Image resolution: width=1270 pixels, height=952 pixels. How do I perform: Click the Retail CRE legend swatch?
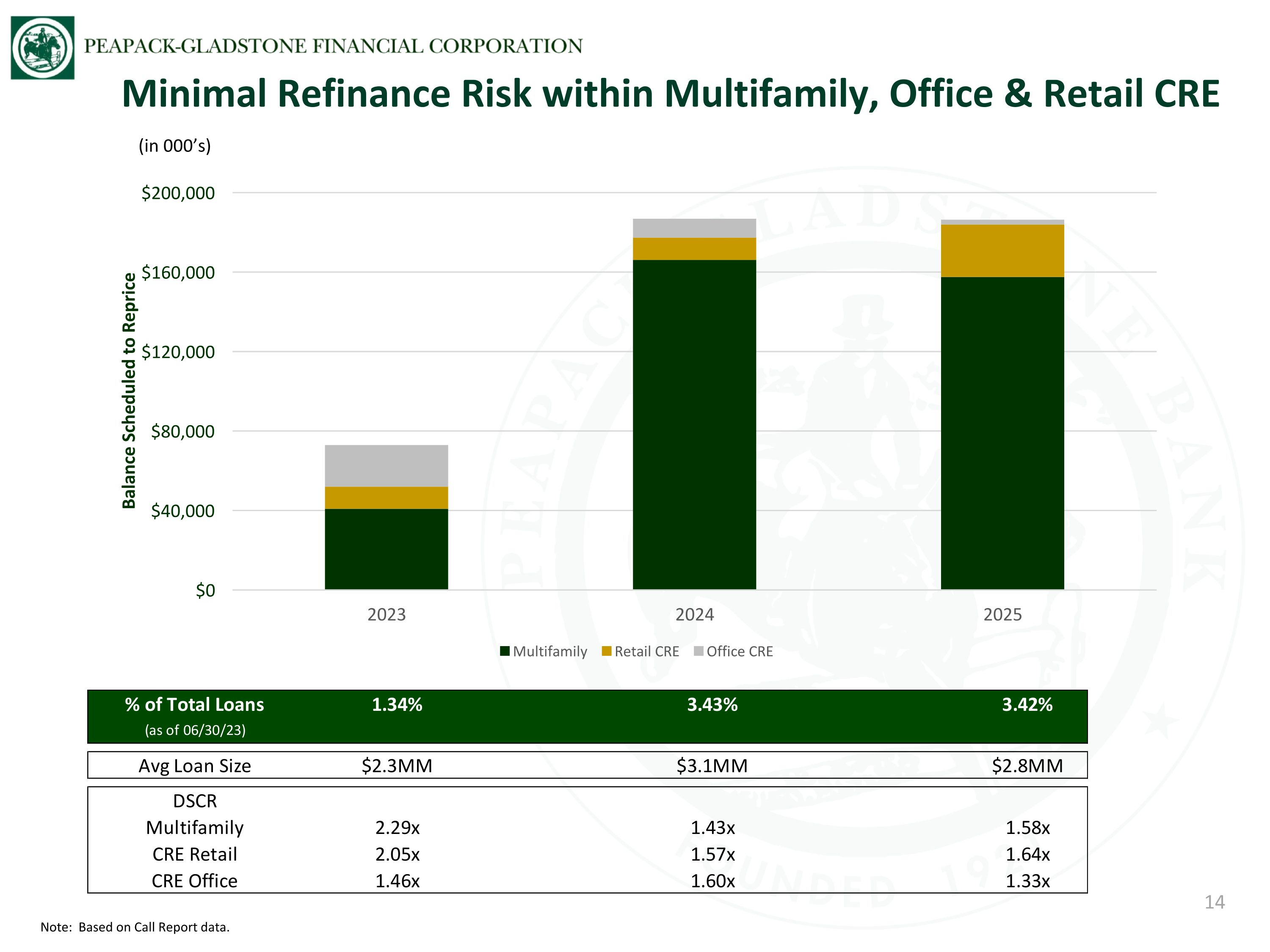pyautogui.click(x=606, y=651)
